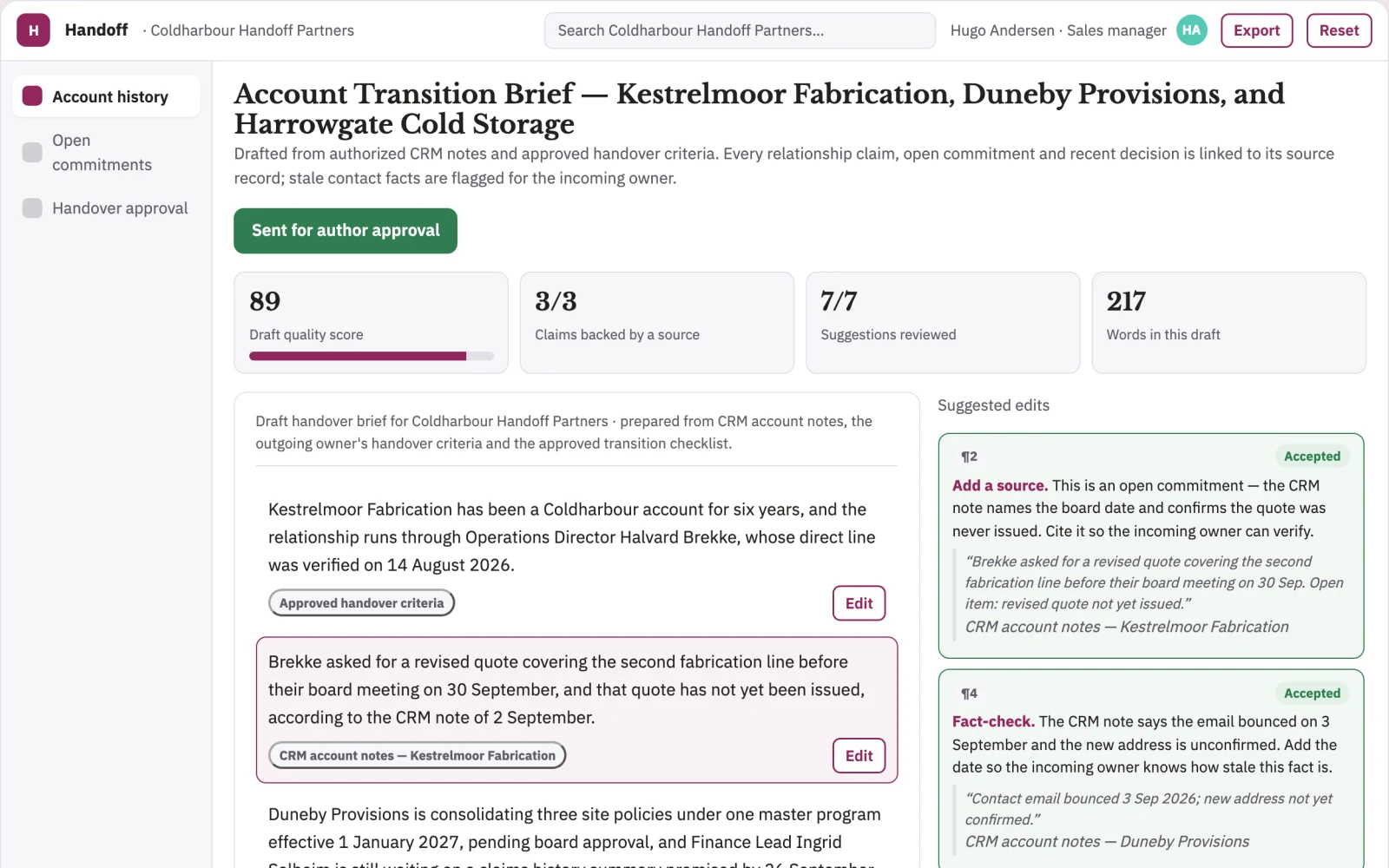Click the Handoff logo icon
Image resolution: width=1389 pixels, height=868 pixels.
click(33, 30)
